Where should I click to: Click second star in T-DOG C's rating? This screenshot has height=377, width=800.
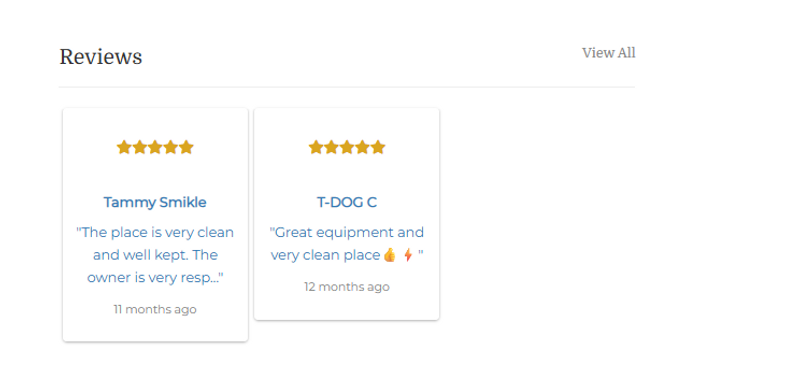pyautogui.click(x=331, y=147)
